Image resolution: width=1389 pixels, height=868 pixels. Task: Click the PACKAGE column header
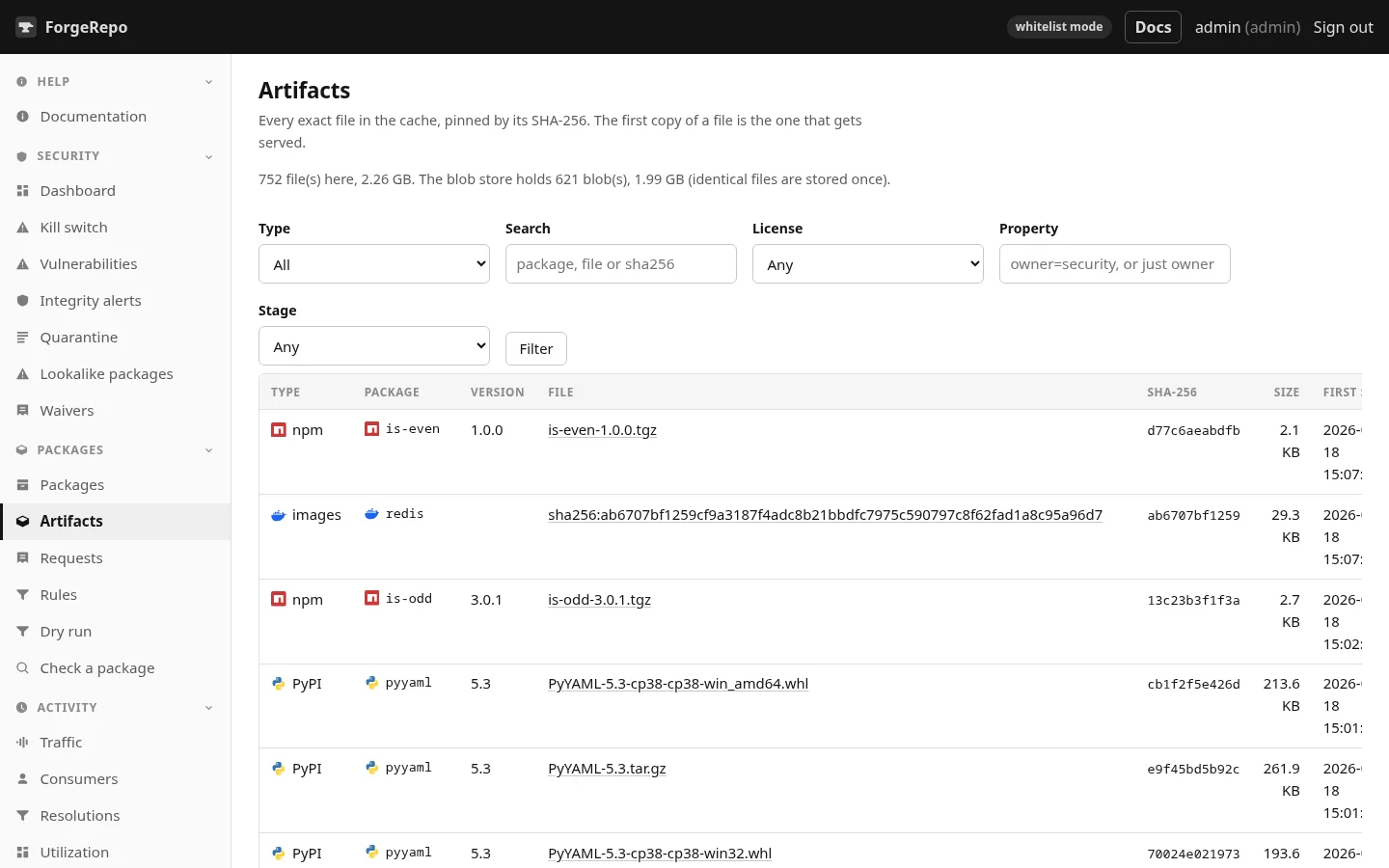coord(392,393)
